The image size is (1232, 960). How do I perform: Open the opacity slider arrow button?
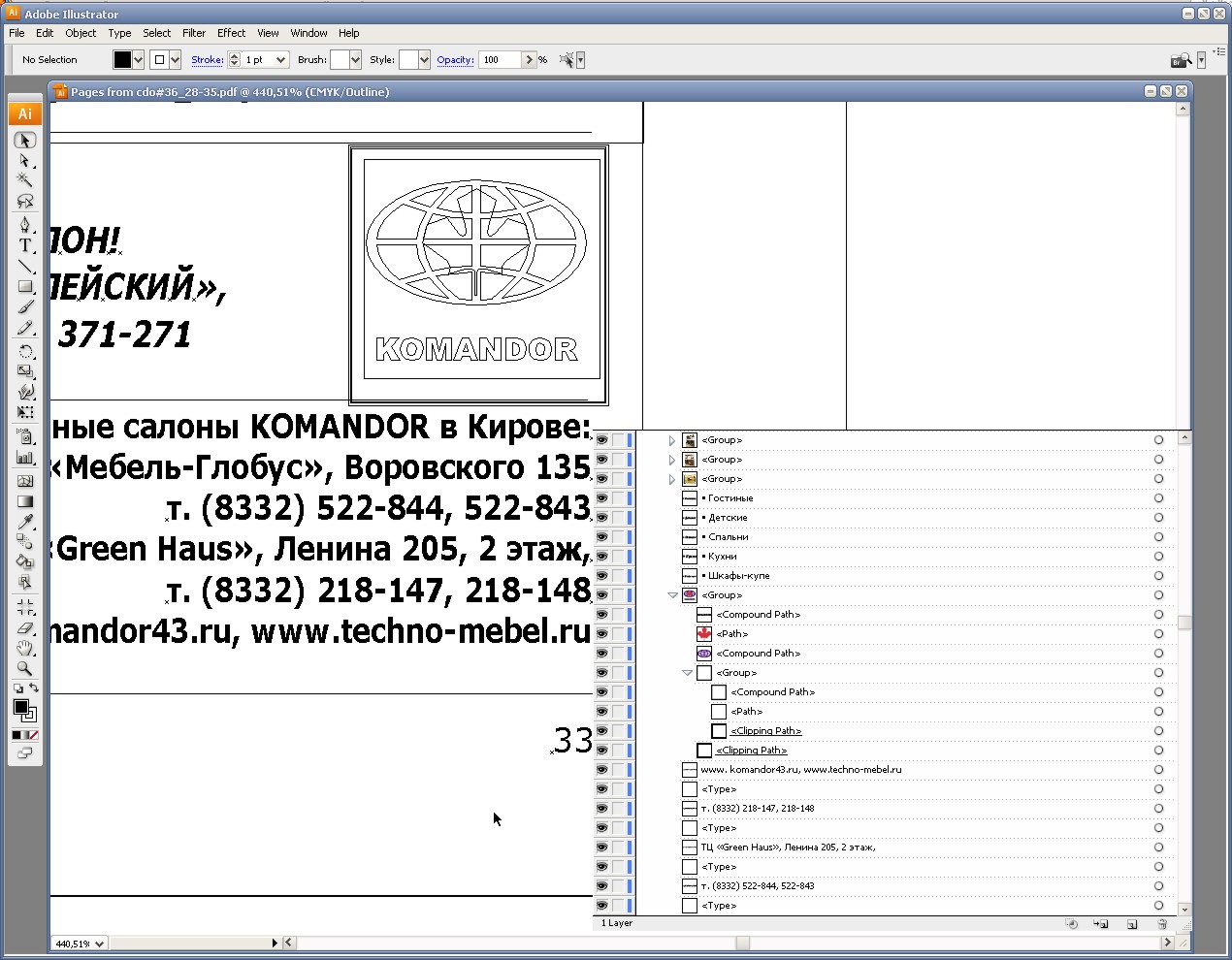529,60
